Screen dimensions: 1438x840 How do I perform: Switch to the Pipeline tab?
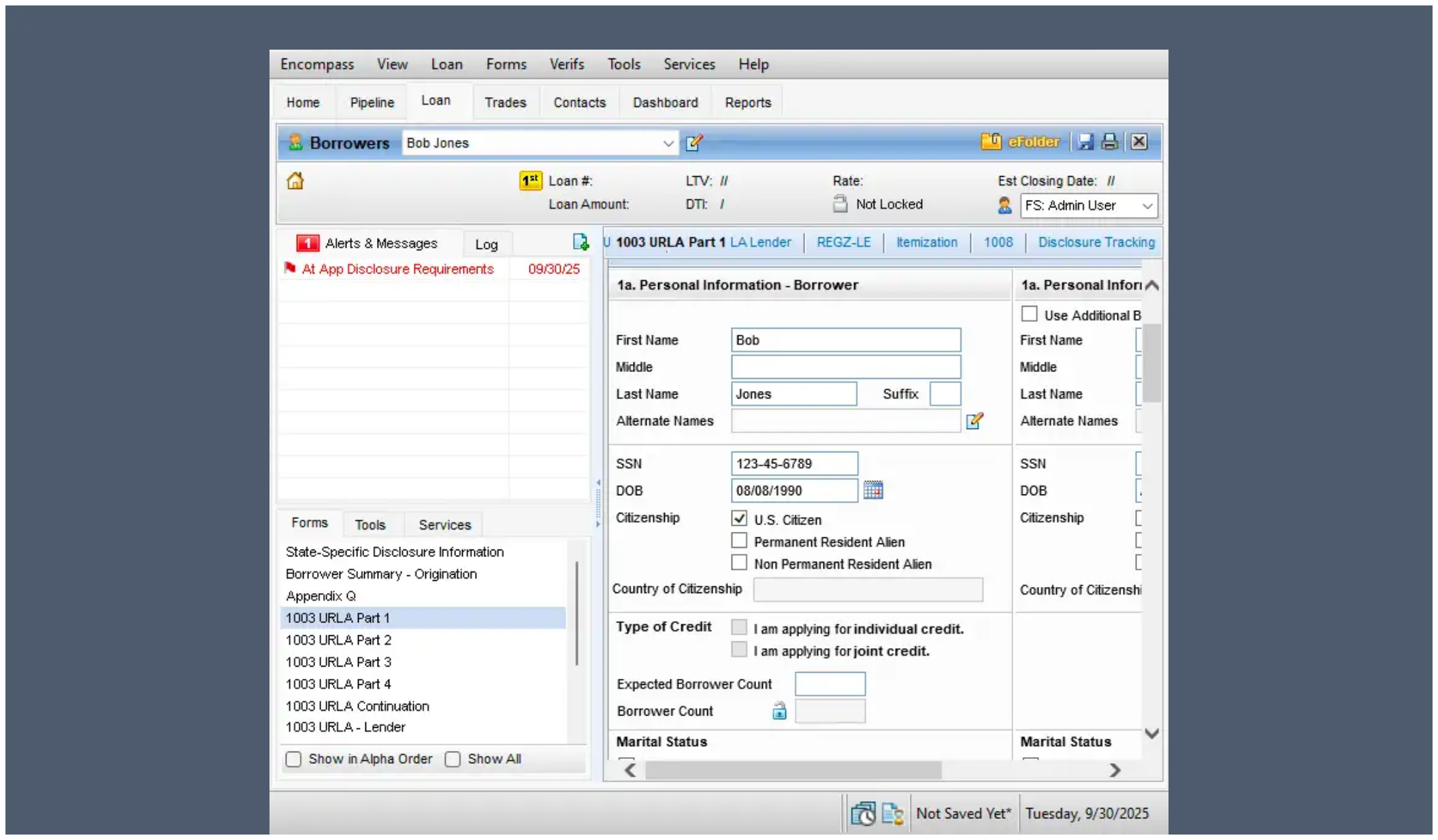coord(372,103)
